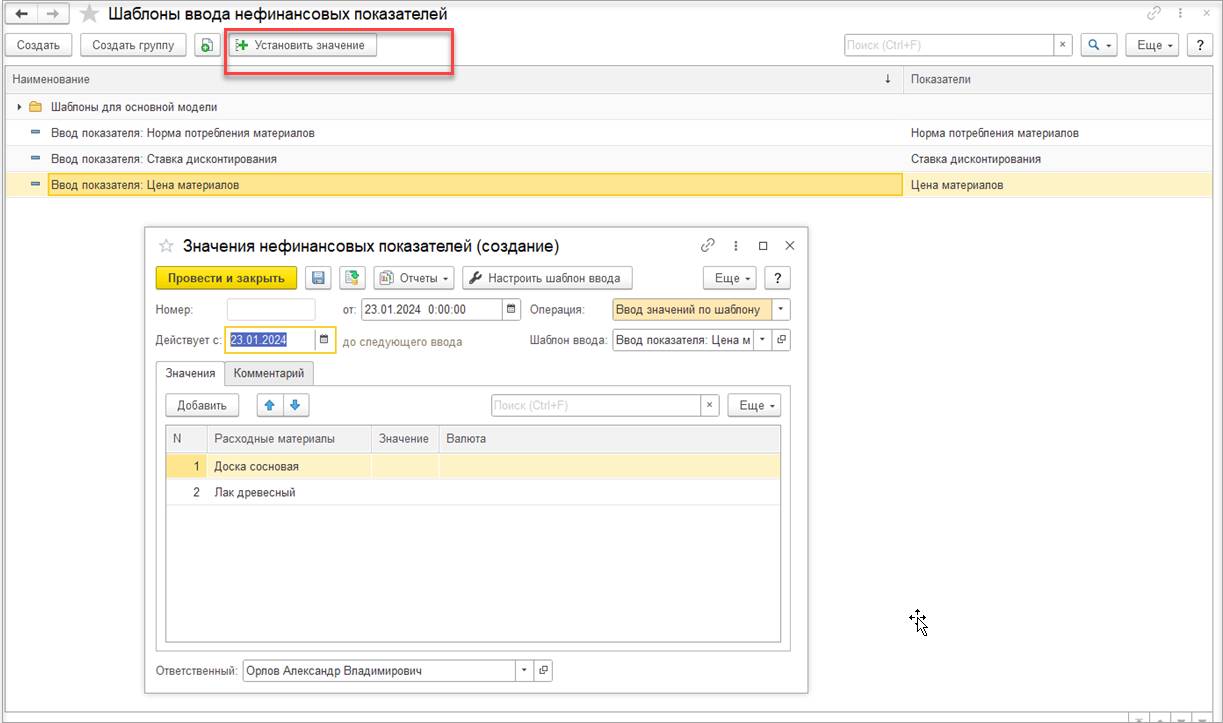1223x723 pixels.
Task: Move the row up with the arrow
Action: pyautogui.click(x=270, y=405)
